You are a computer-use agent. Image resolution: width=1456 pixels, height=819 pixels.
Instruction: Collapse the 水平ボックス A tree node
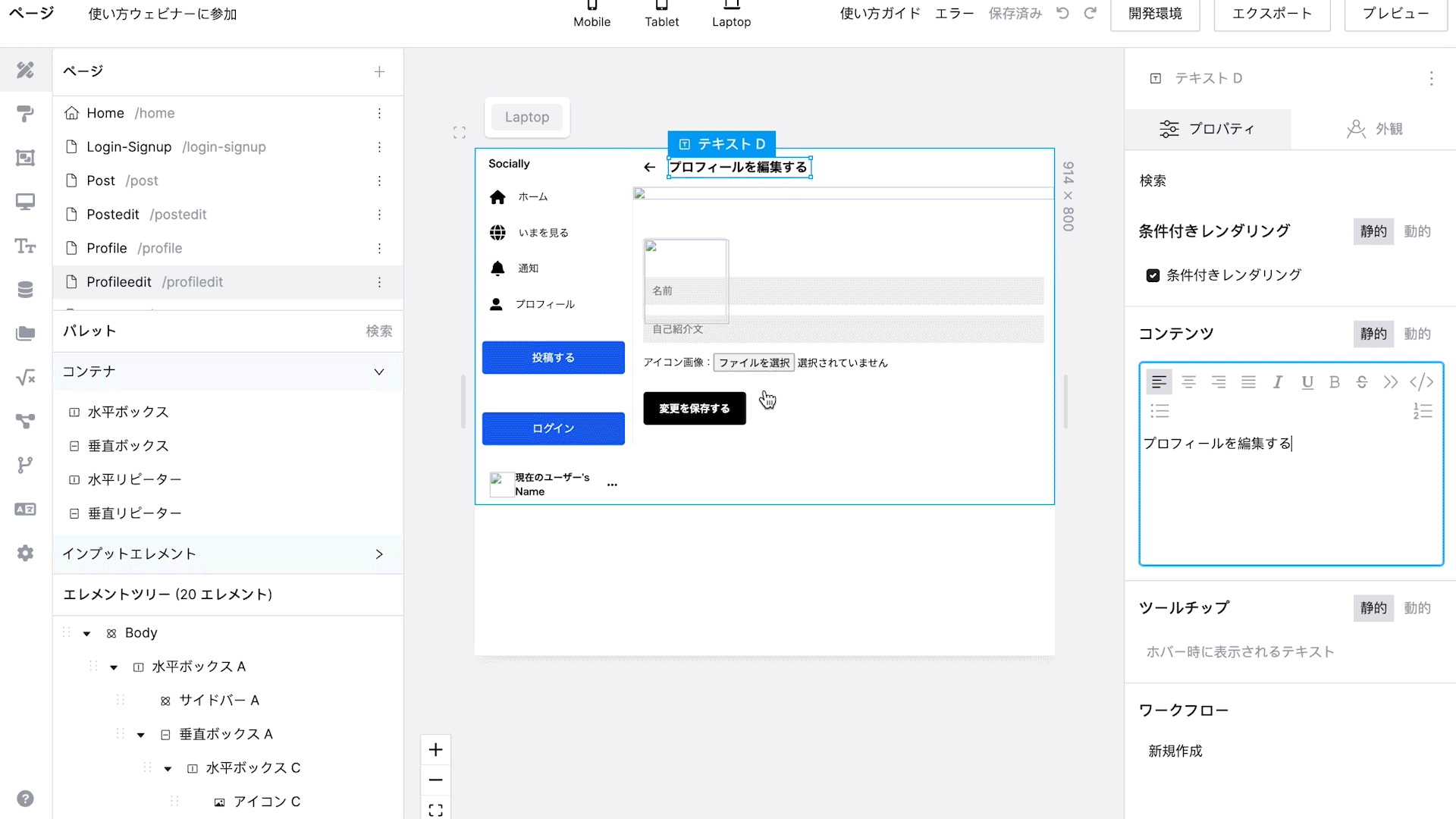pos(114,667)
